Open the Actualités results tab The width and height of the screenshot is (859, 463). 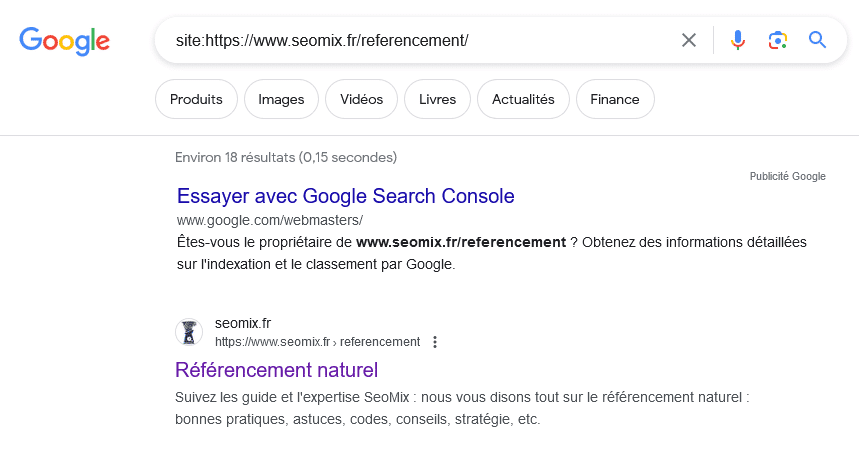pos(523,99)
